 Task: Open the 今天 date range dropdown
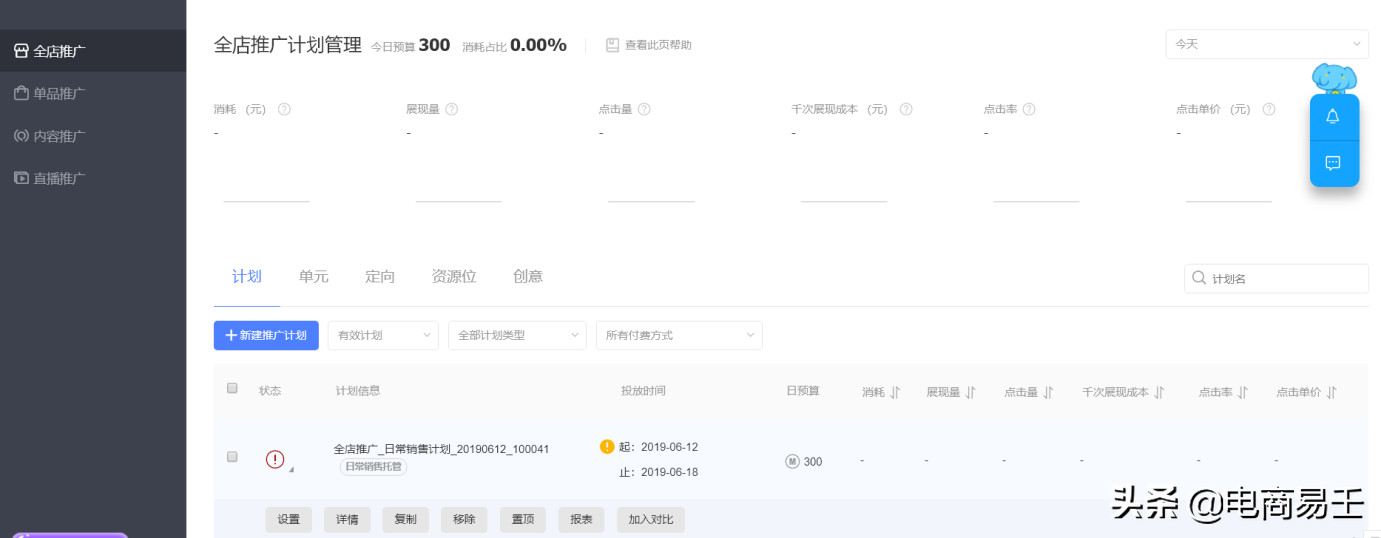coord(1267,44)
